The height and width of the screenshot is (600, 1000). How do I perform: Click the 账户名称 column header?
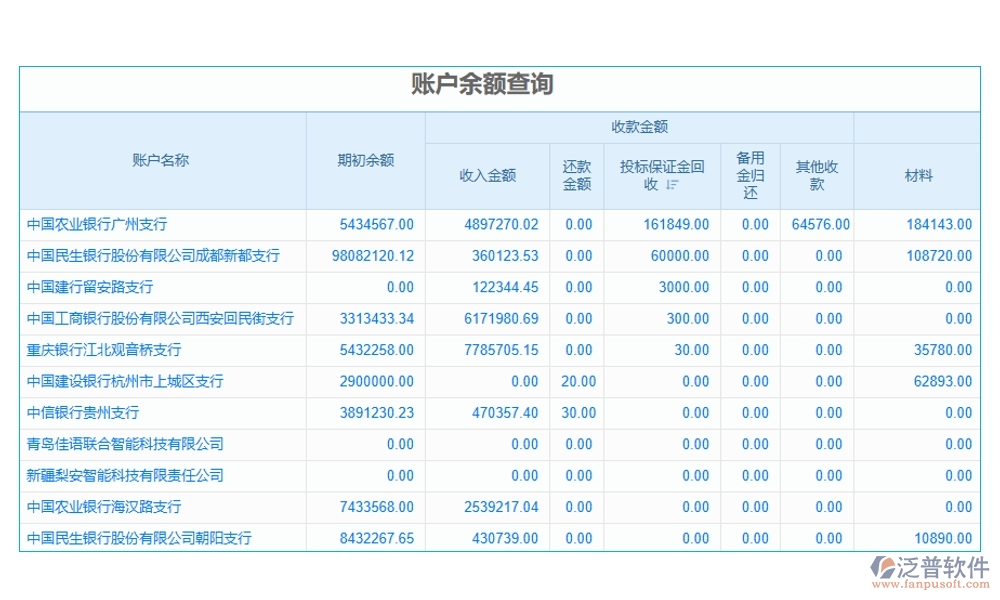161,160
